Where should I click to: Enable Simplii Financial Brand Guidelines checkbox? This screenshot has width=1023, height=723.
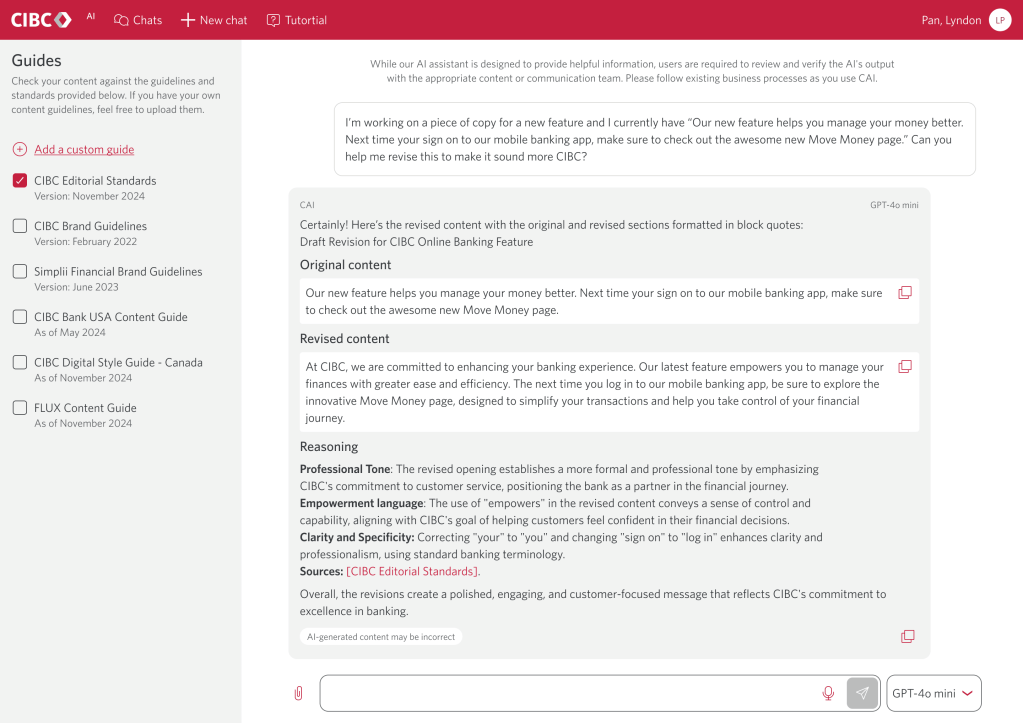pyautogui.click(x=20, y=271)
